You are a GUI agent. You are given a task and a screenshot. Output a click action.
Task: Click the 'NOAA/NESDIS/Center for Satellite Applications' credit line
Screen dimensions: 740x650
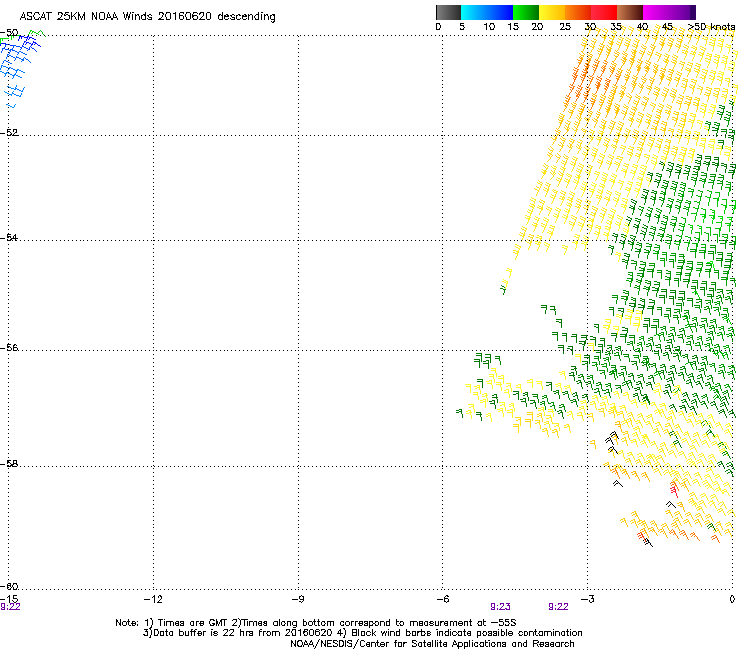coord(432,644)
